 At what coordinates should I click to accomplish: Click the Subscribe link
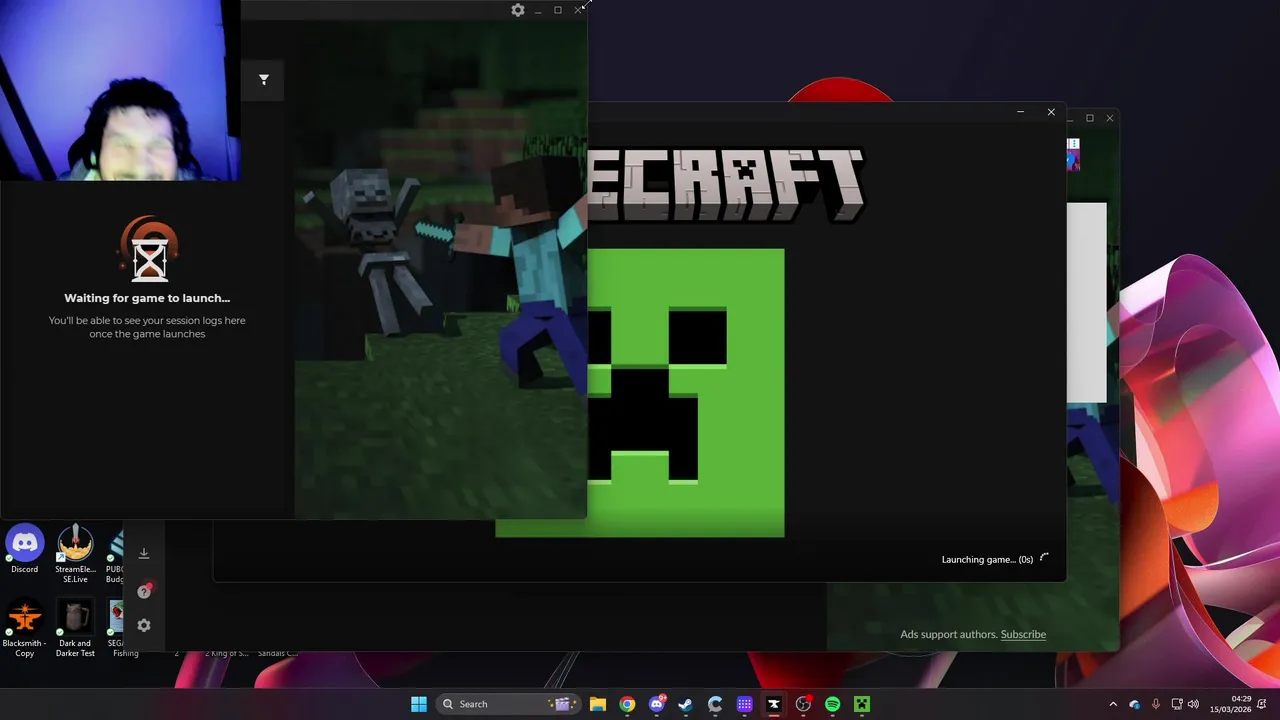[x=1023, y=634]
